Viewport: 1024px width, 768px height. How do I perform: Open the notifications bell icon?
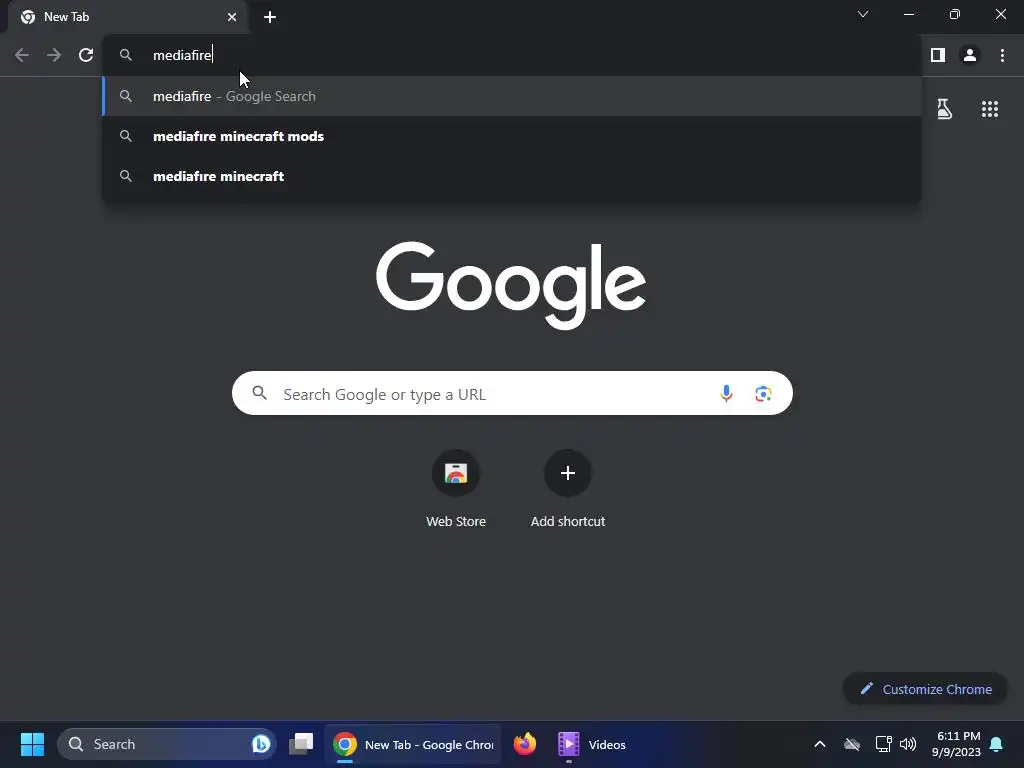[x=996, y=744]
